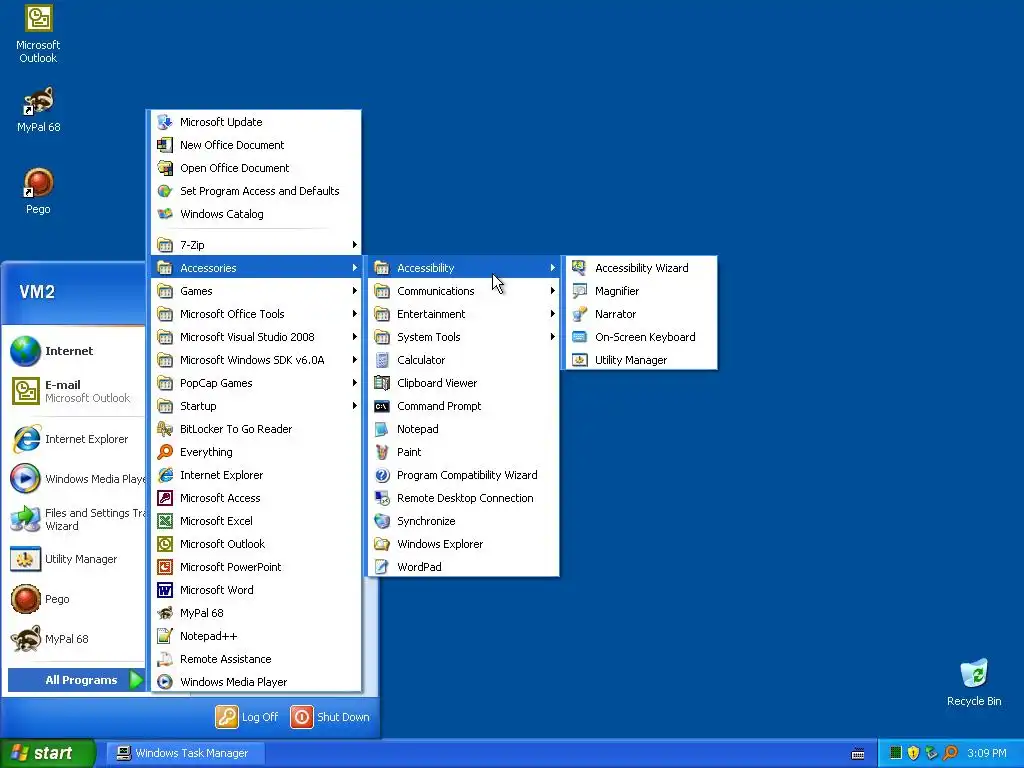Click the Windows Catalog icon
Viewport: 1024px width, 768px height.
pos(165,214)
